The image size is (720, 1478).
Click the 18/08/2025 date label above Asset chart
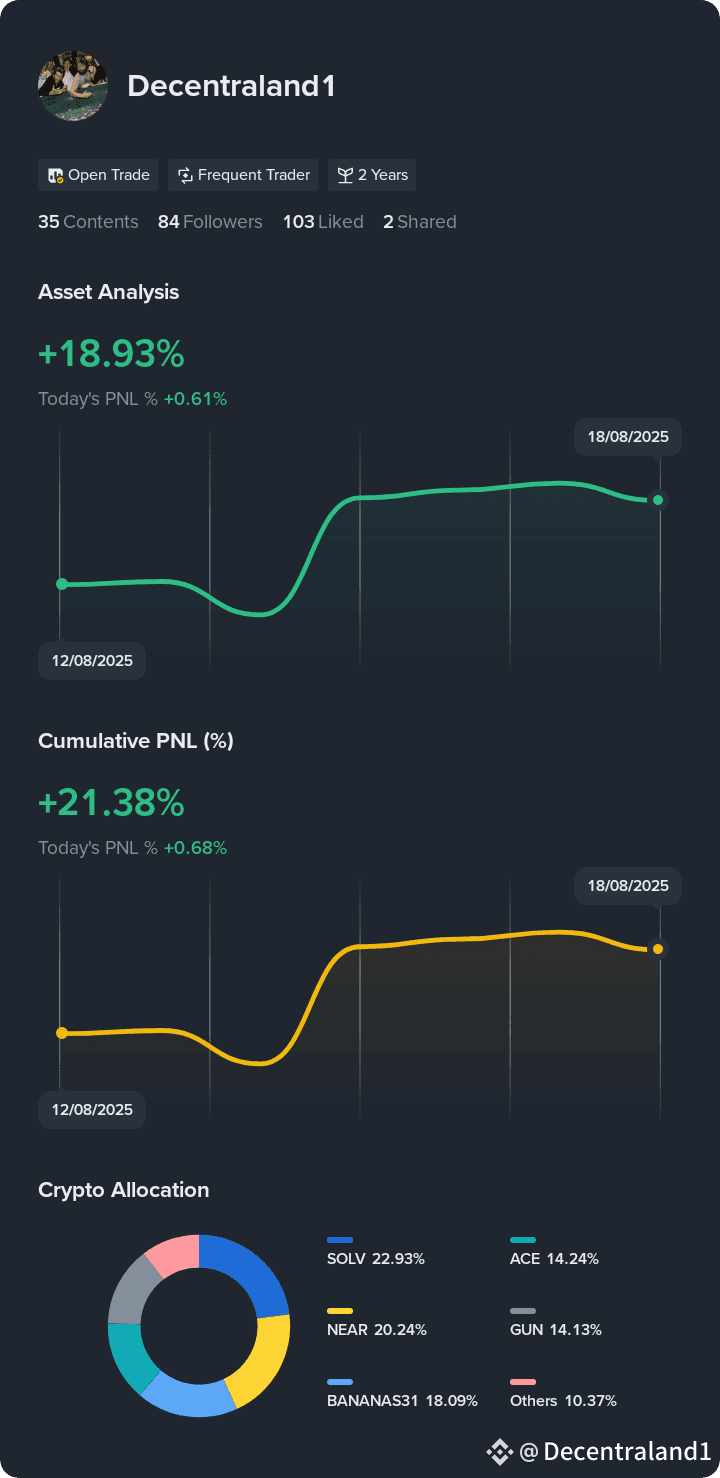pyautogui.click(x=627, y=437)
